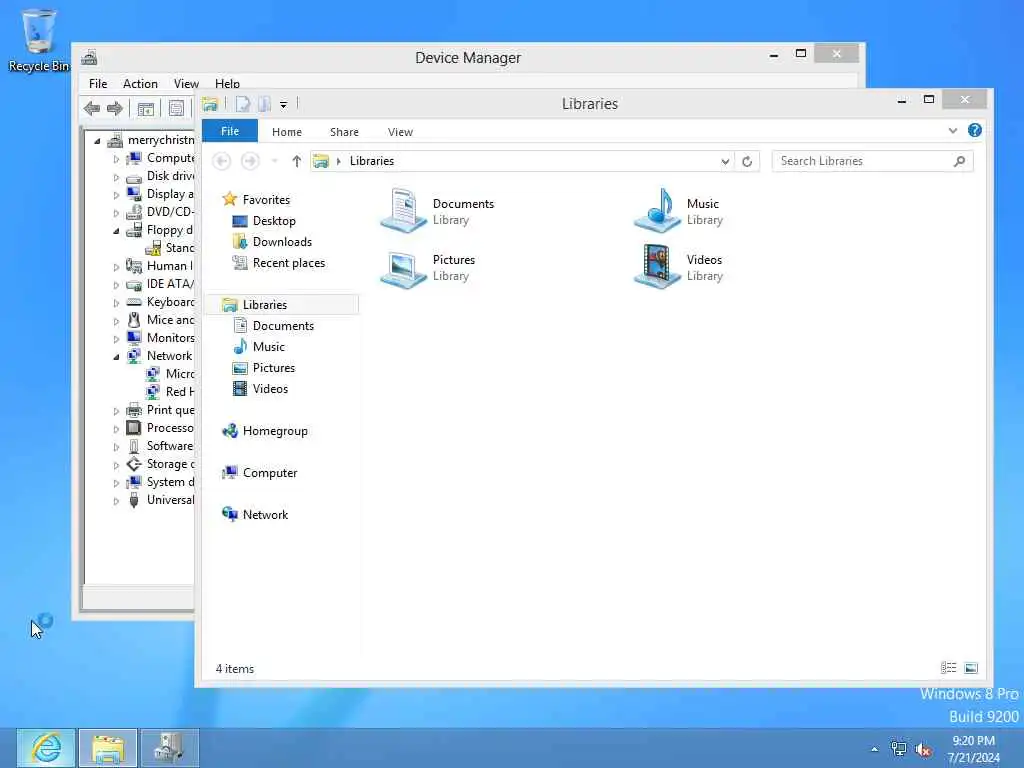This screenshot has height=768, width=1024.
Task: Expand Print queues node in Device Manager
Action: [x=116, y=411]
